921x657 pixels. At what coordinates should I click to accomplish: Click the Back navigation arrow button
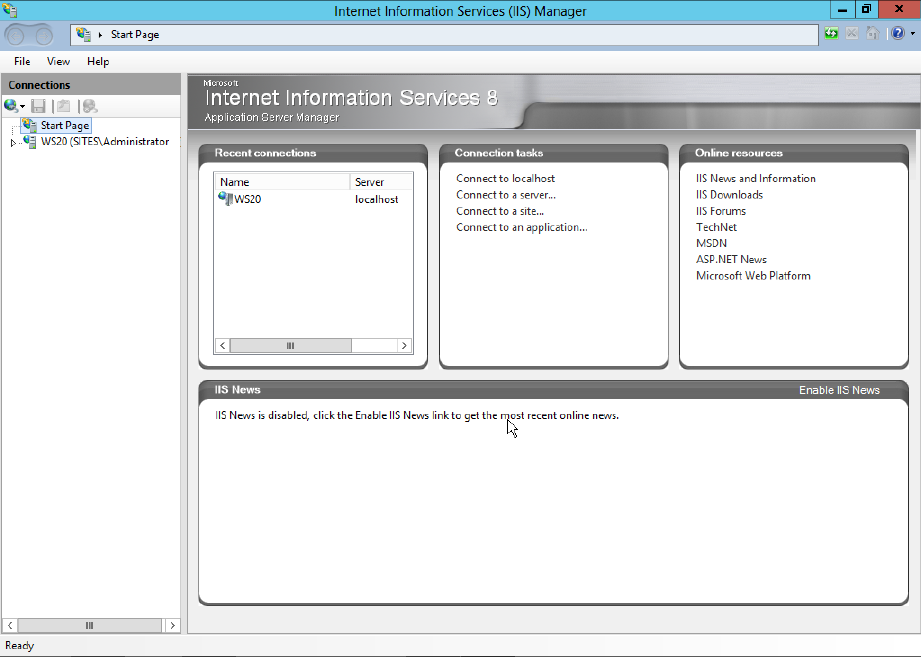pos(16,36)
